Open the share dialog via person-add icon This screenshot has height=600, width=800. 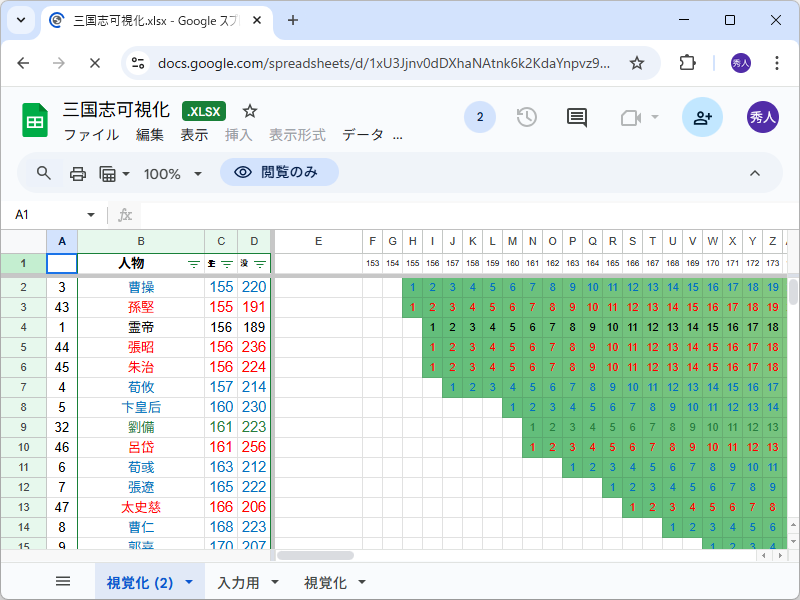tap(701, 117)
